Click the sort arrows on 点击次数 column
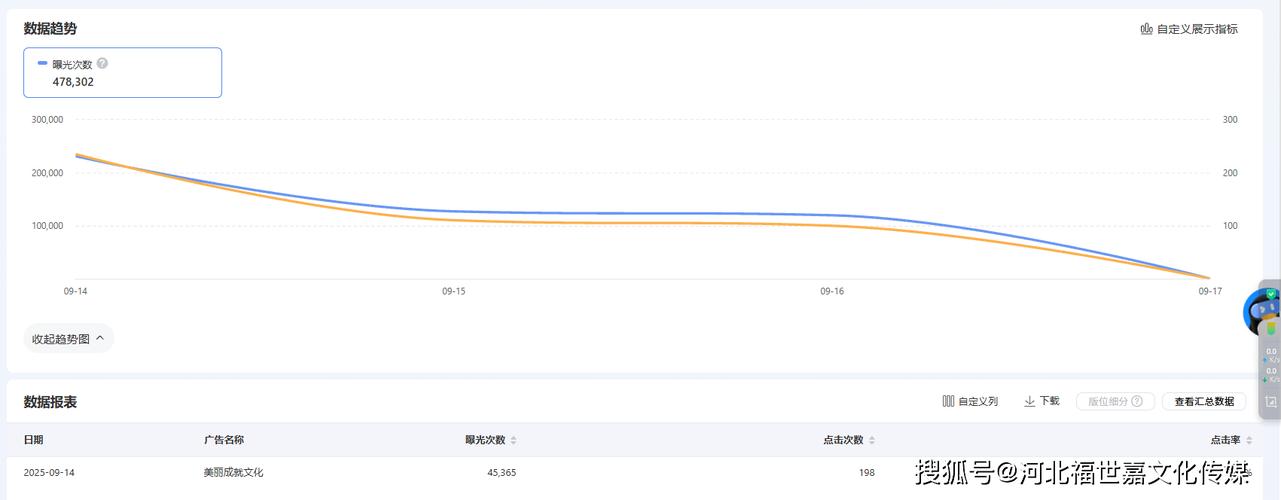The height and width of the screenshot is (500, 1281). pos(871,440)
